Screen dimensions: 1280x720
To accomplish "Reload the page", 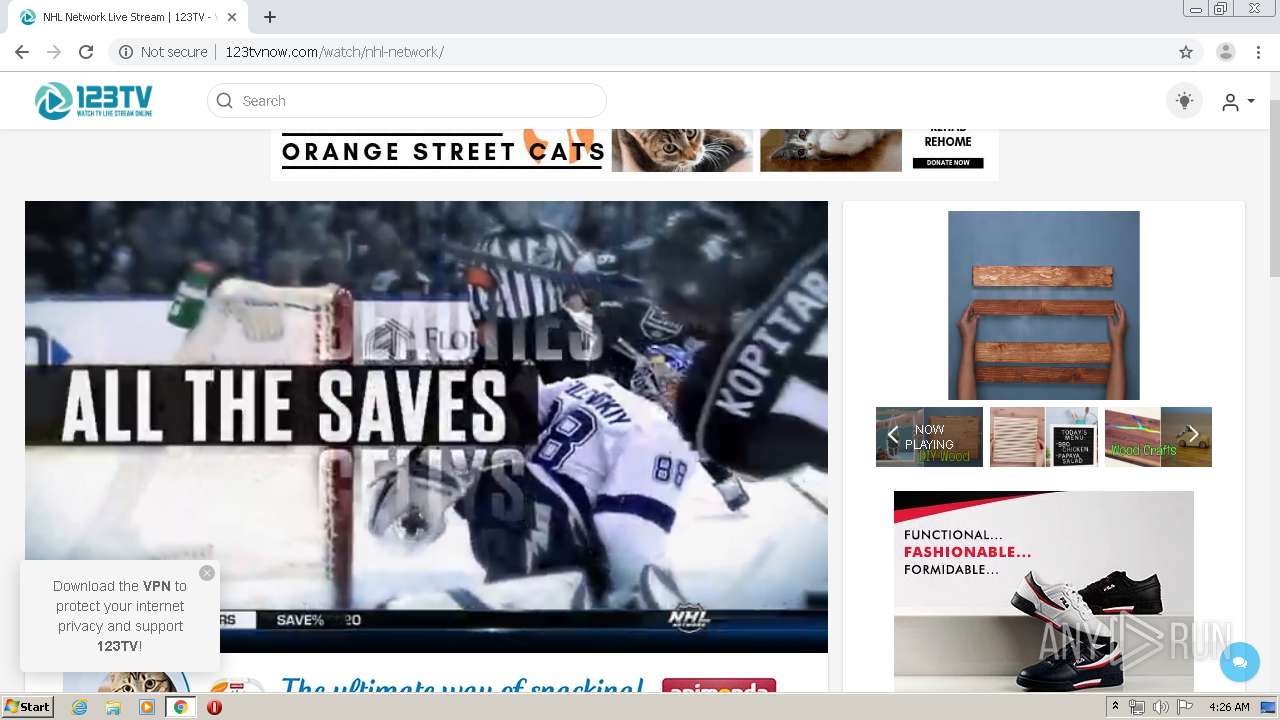I will tap(86, 52).
